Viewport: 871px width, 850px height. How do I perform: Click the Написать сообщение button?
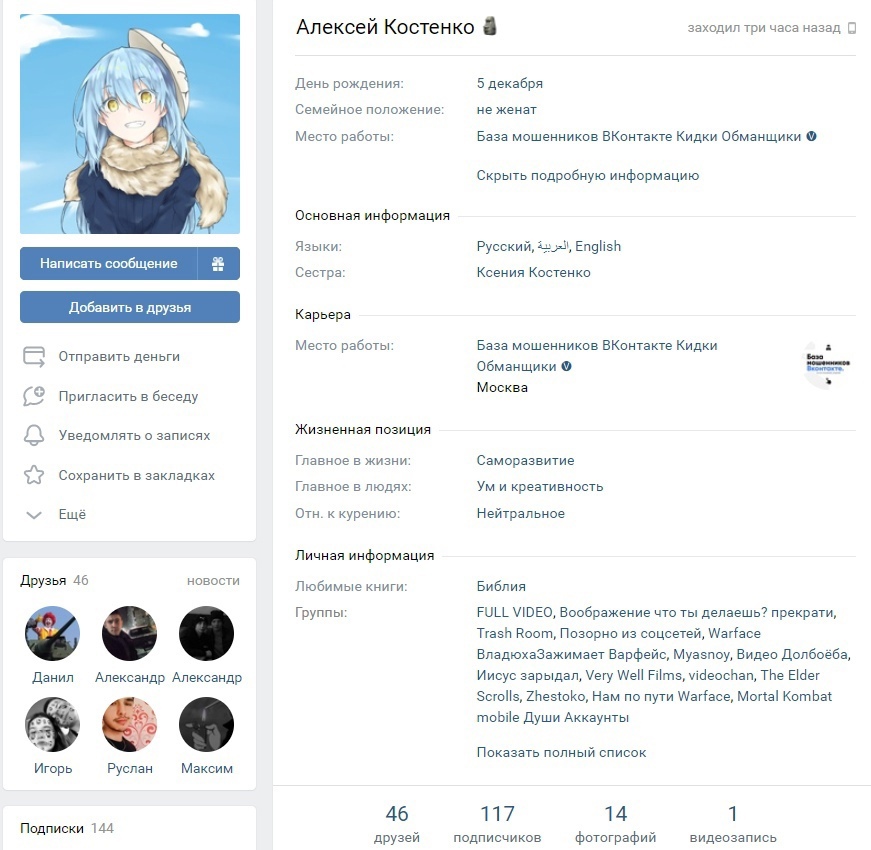point(109,263)
